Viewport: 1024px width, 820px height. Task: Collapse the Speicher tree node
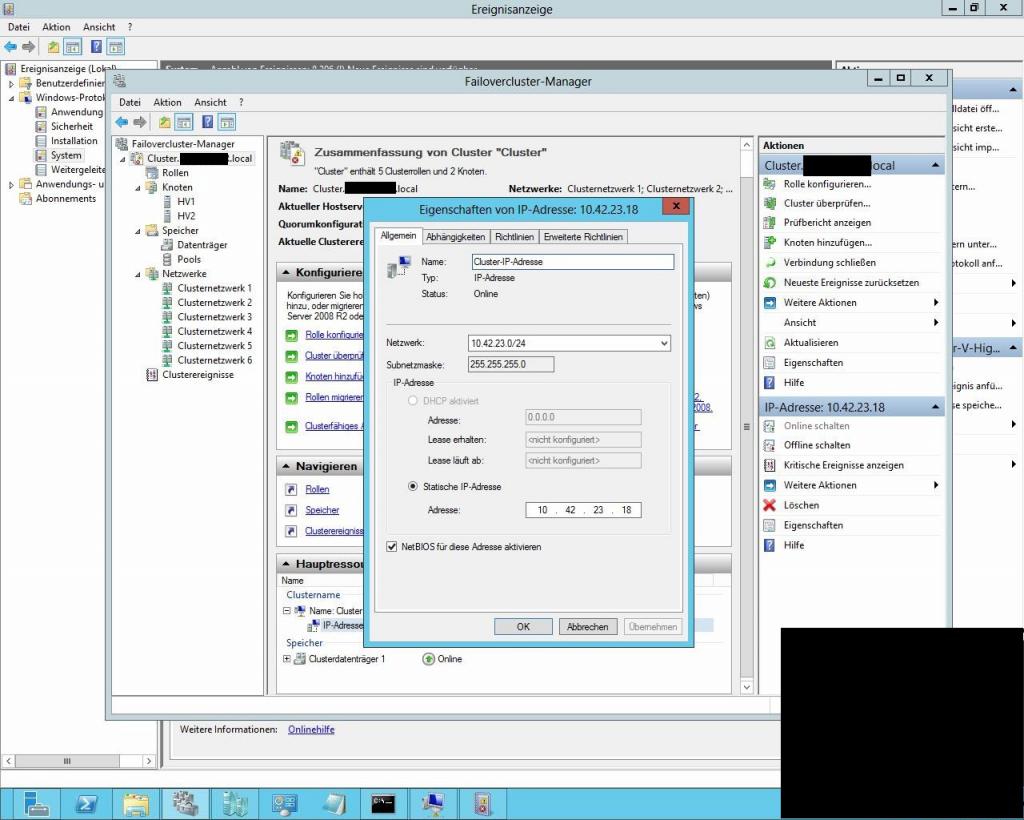[x=138, y=231]
